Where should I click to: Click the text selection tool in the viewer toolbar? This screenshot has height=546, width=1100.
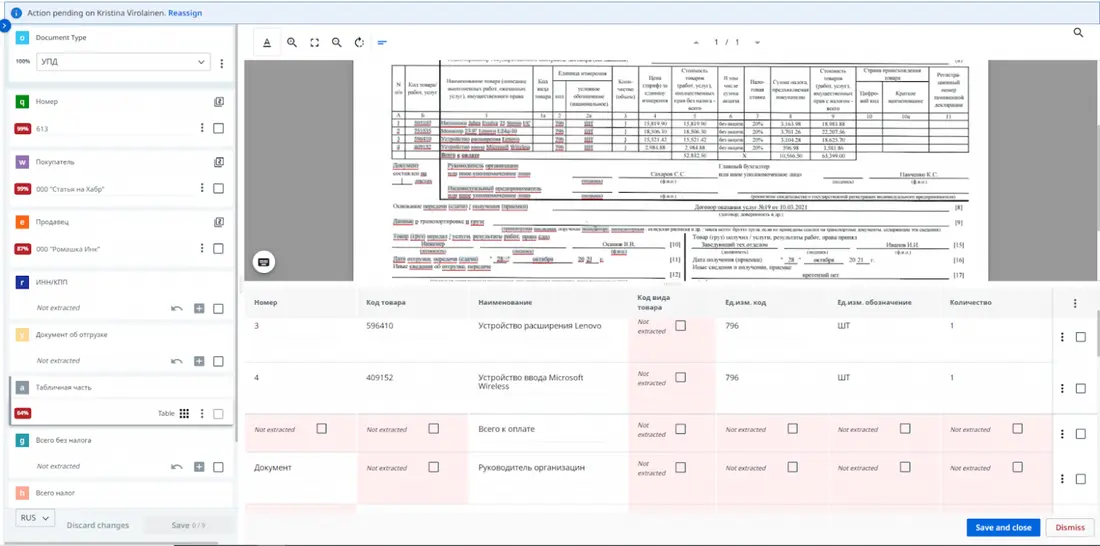(267, 43)
